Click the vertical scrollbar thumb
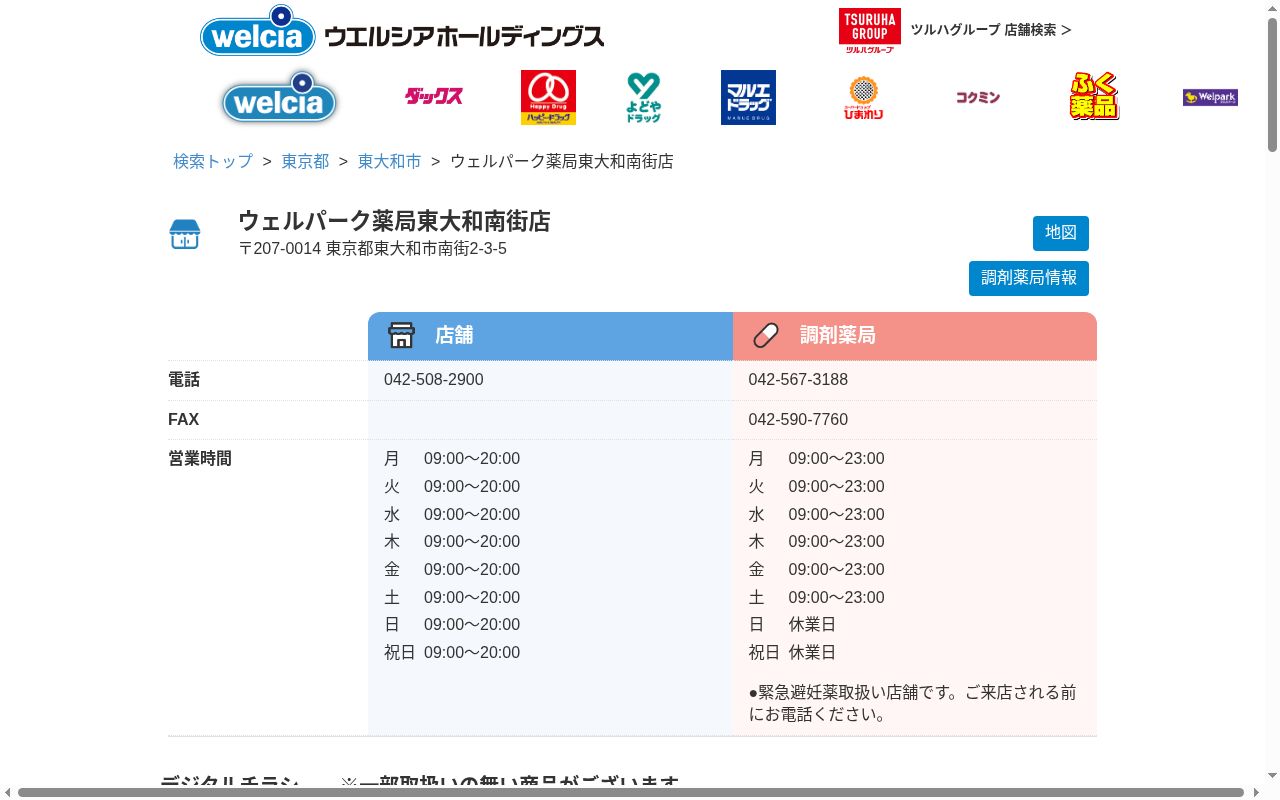Viewport: 1280px width, 800px height. (x=1272, y=85)
